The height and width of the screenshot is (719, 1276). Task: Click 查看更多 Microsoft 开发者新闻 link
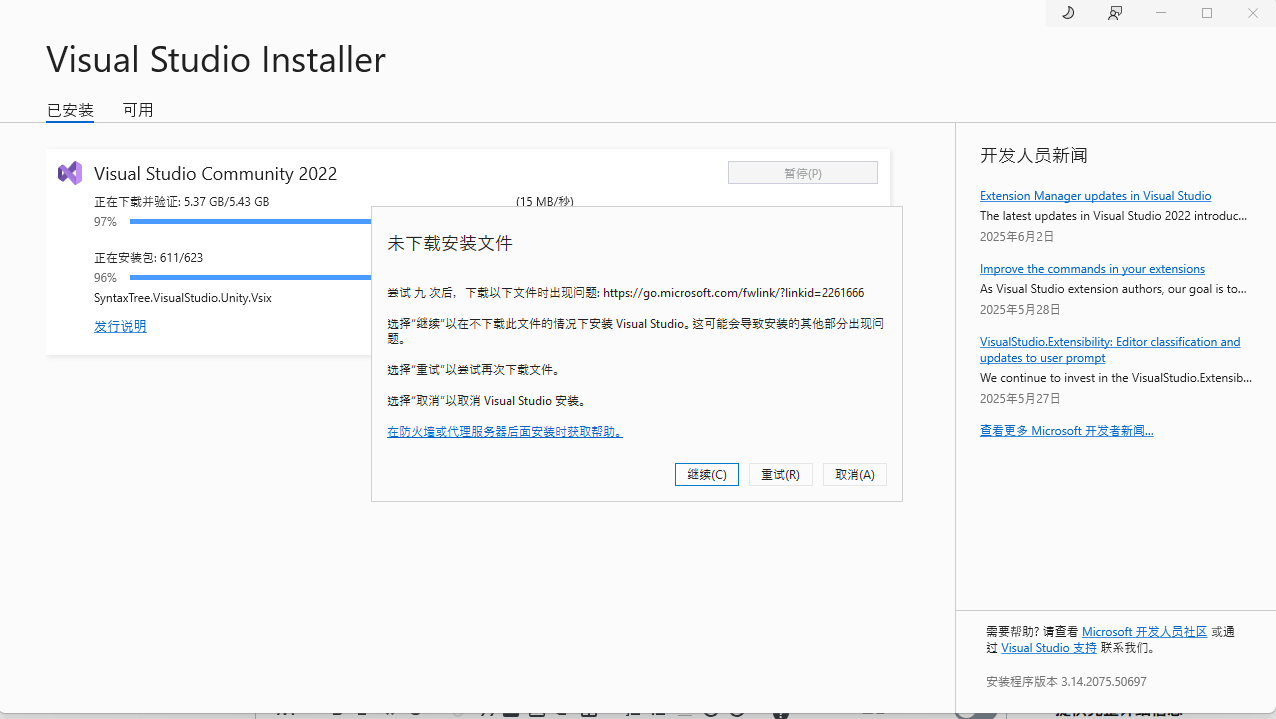(1067, 431)
